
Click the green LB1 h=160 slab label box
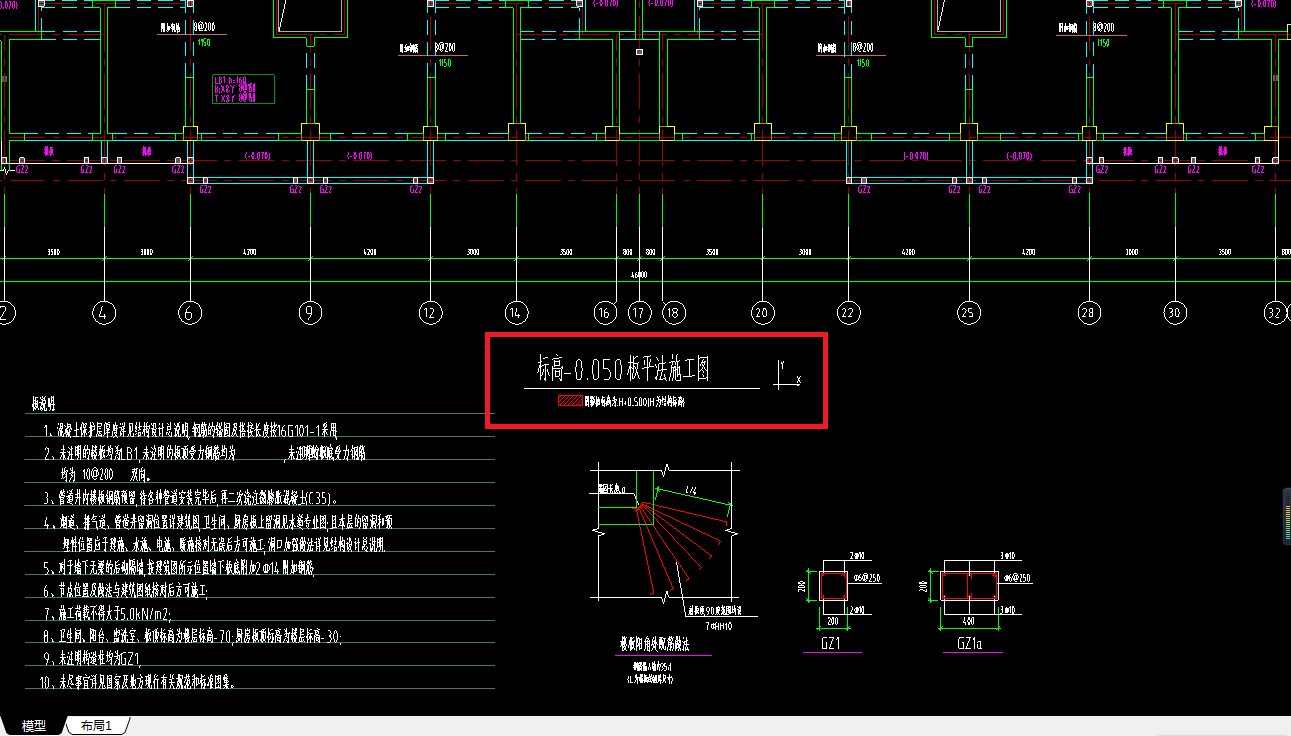[242, 88]
